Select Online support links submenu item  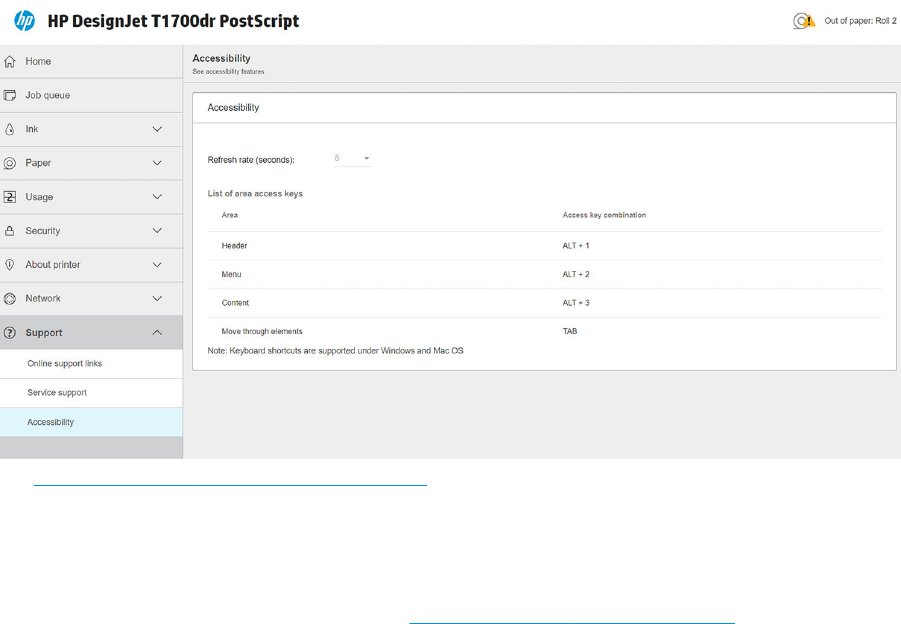click(x=91, y=364)
